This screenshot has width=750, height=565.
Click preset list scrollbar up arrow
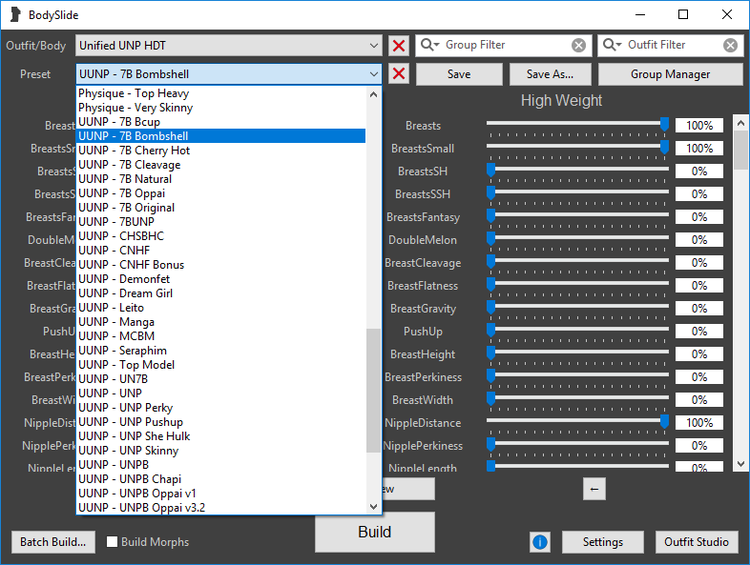coord(374,95)
